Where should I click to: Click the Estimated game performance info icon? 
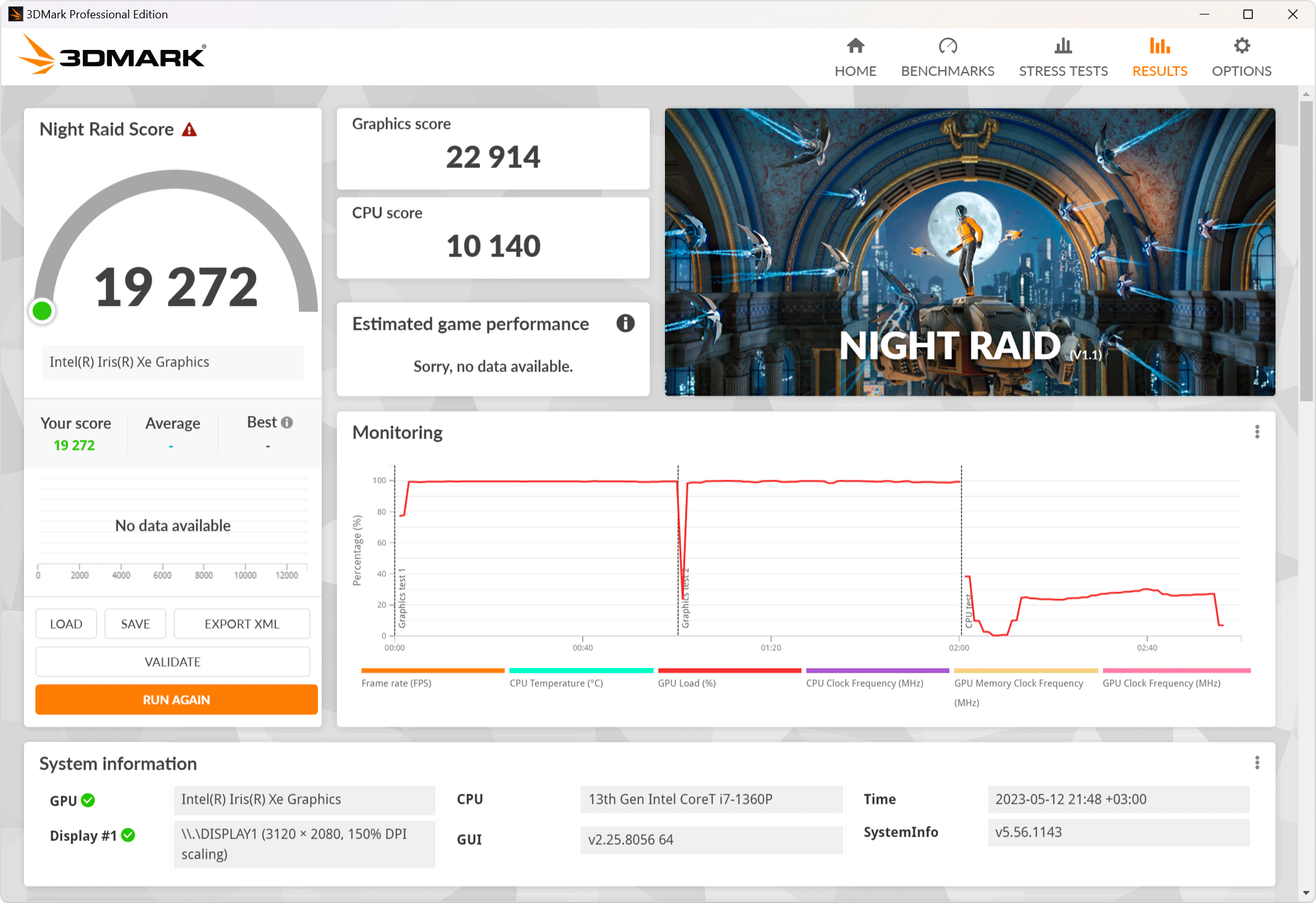pos(625,324)
